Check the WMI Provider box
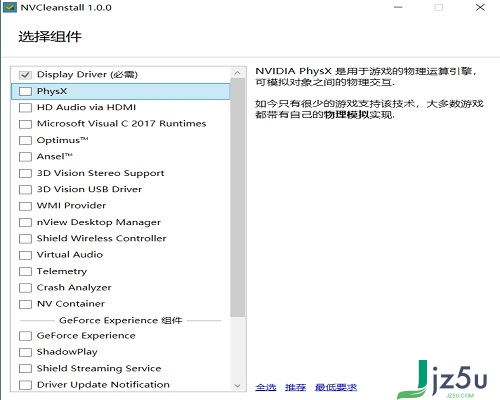This screenshot has height=400, width=500. (25, 206)
